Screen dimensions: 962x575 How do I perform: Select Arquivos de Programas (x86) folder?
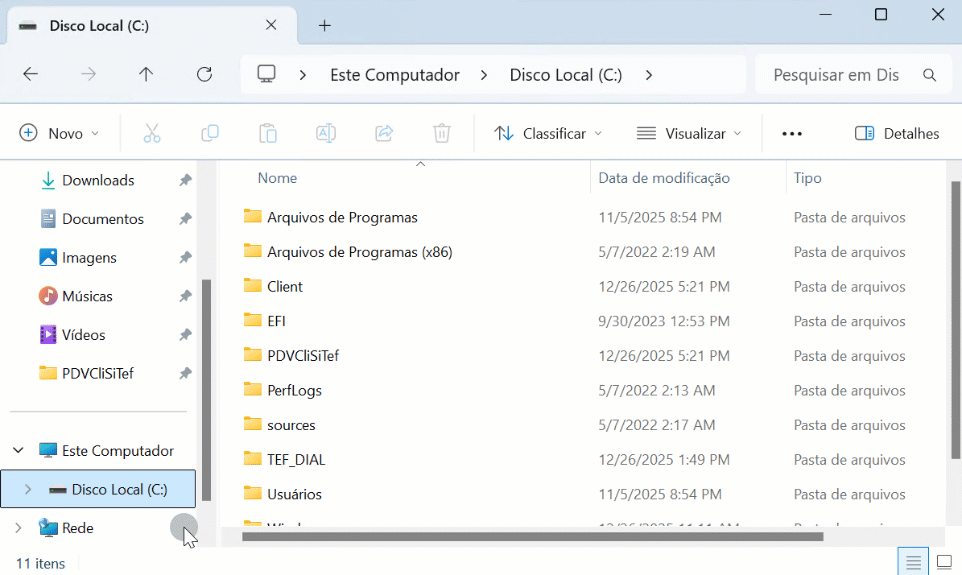(583, 252)
